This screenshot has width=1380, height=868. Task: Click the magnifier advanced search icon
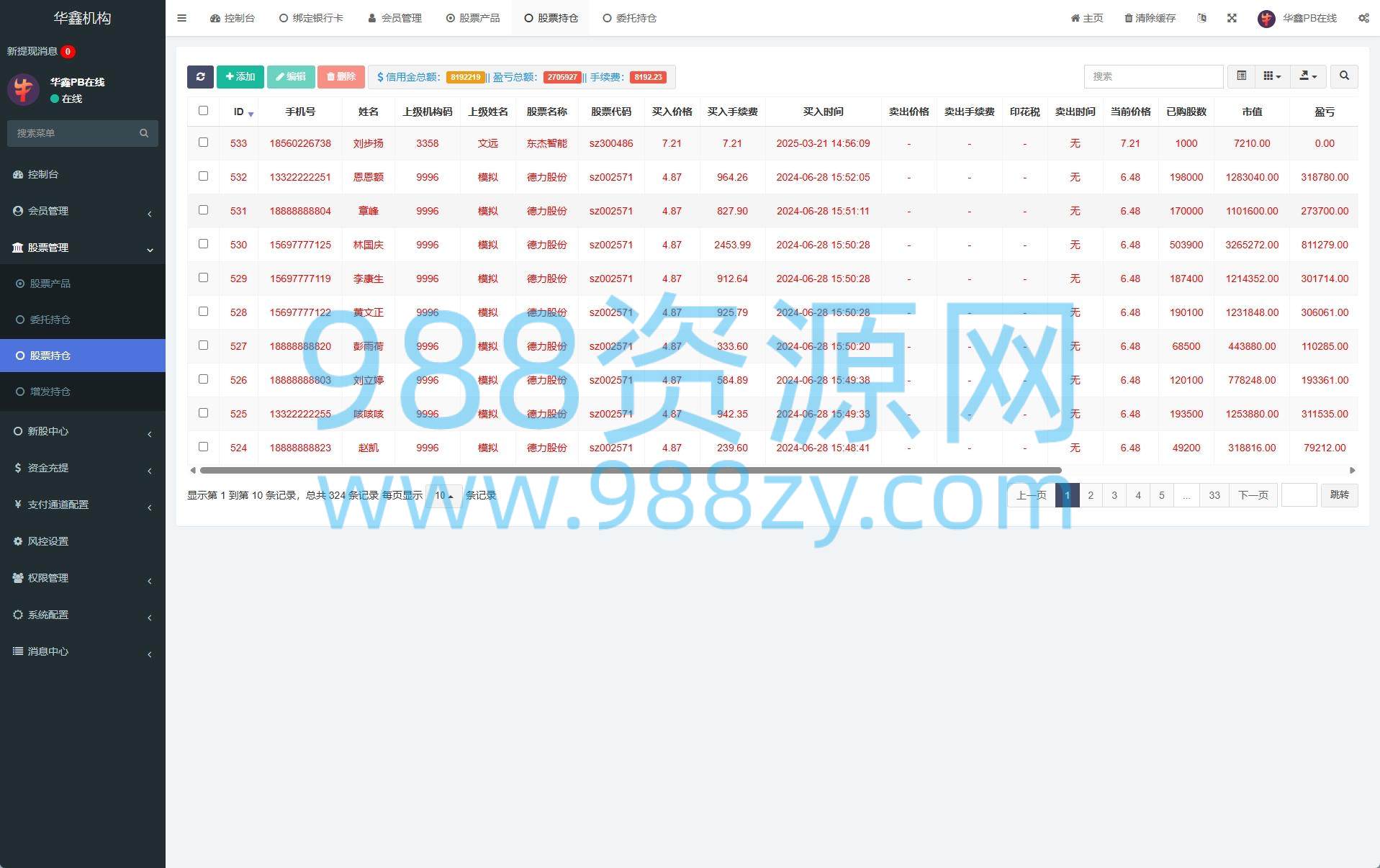pos(1343,76)
